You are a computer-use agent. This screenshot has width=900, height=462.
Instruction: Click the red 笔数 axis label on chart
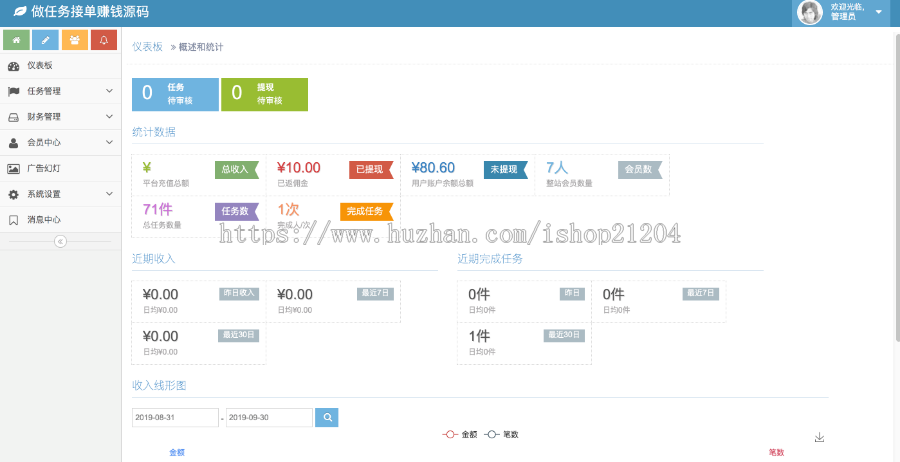click(x=776, y=452)
